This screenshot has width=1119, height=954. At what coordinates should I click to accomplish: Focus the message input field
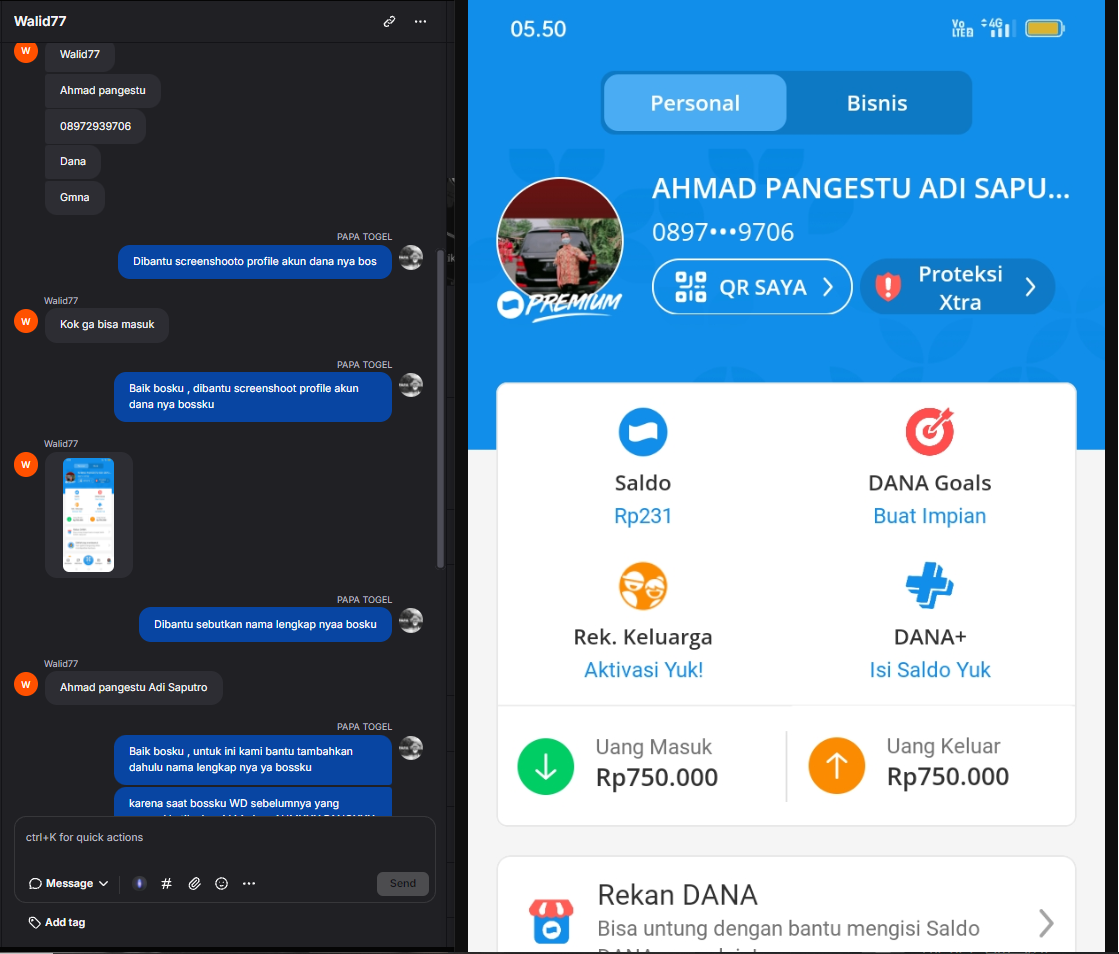225,838
